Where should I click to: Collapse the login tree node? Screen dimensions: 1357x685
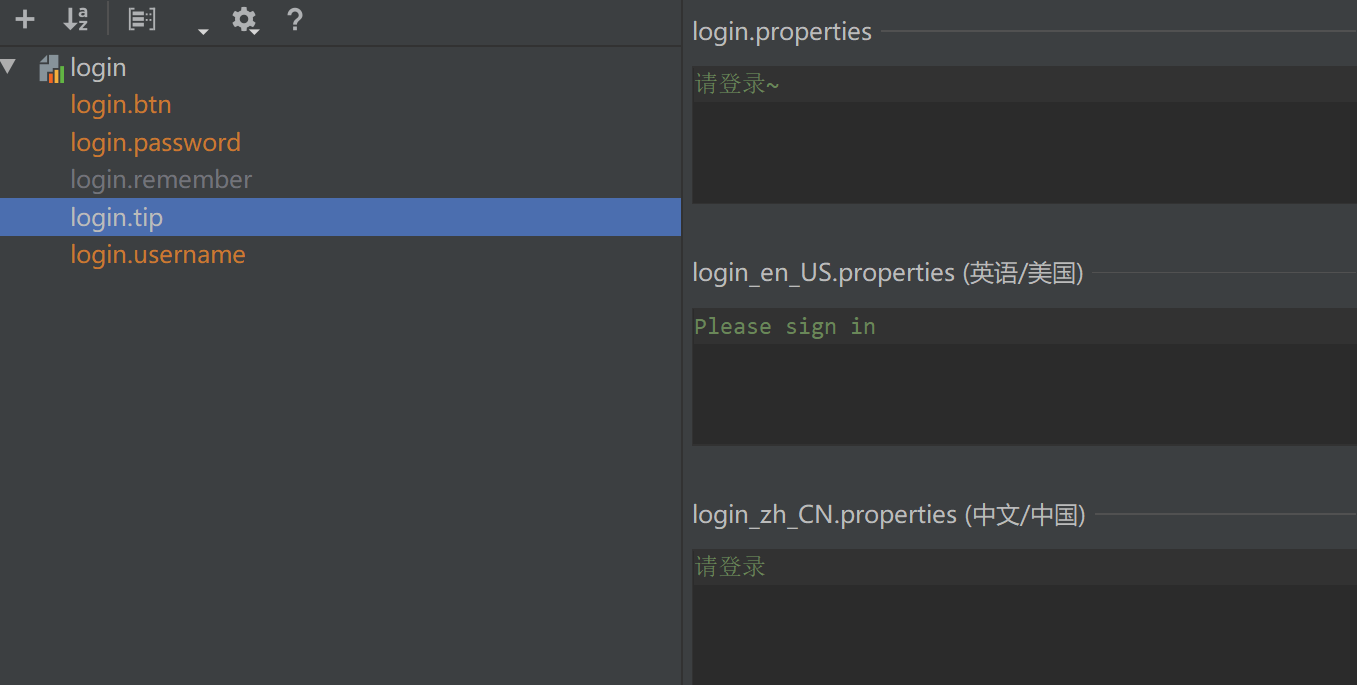tap(9, 67)
